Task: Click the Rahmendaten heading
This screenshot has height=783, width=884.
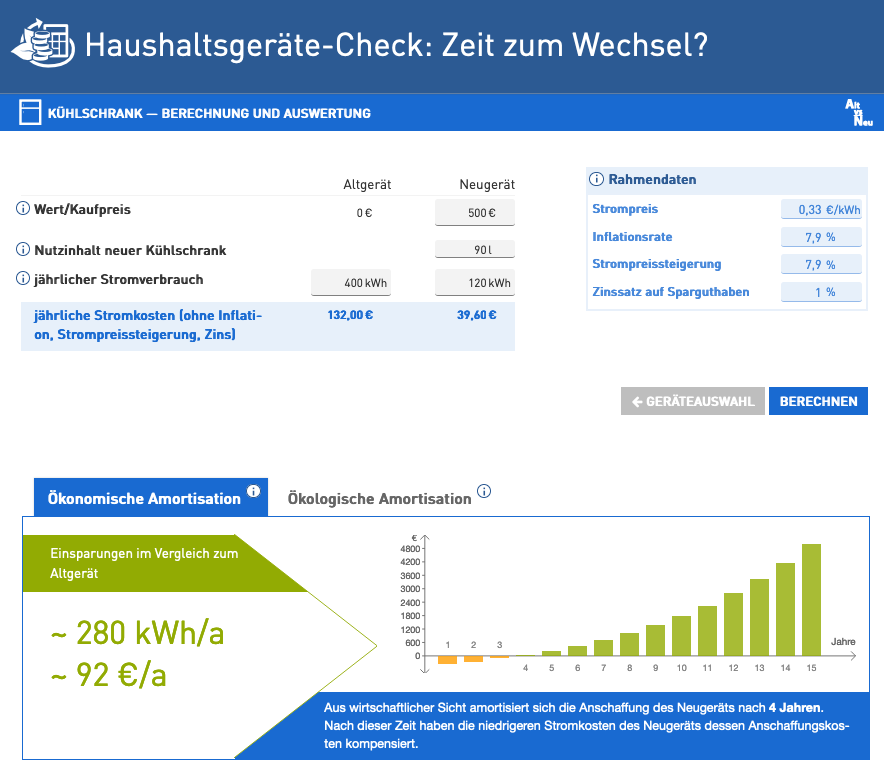Action: [x=652, y=179]
